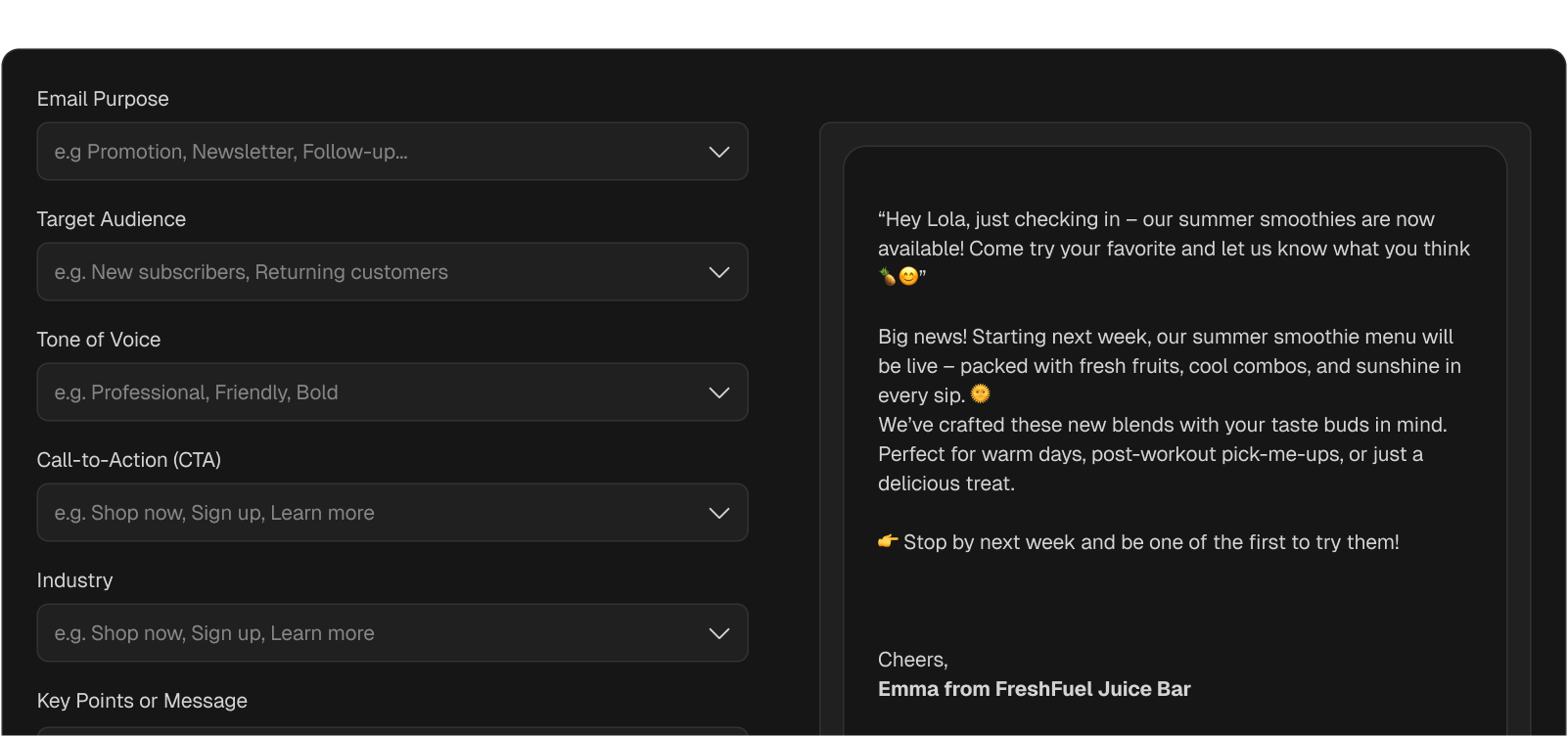Click the 'Hey Lola, just checking in' paragraph
The width and height of the screenshot is (1568, 736).
click(1174, 249)
